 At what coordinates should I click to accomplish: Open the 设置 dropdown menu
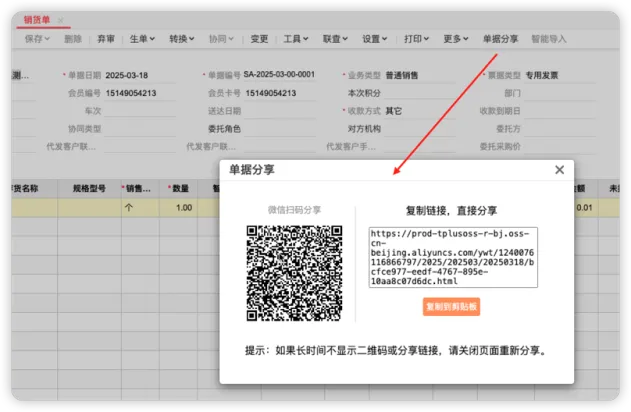(x=375, y=39)
